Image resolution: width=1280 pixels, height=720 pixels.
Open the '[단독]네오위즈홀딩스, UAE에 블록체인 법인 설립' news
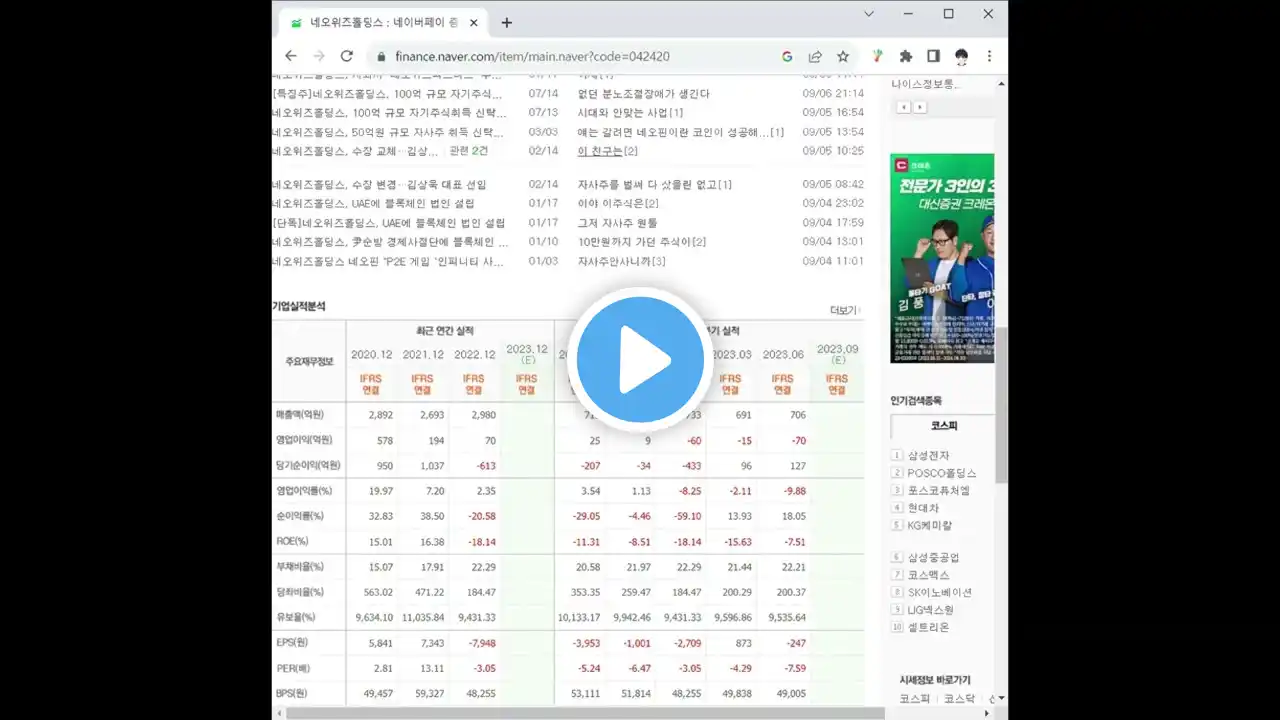point(388,223)
